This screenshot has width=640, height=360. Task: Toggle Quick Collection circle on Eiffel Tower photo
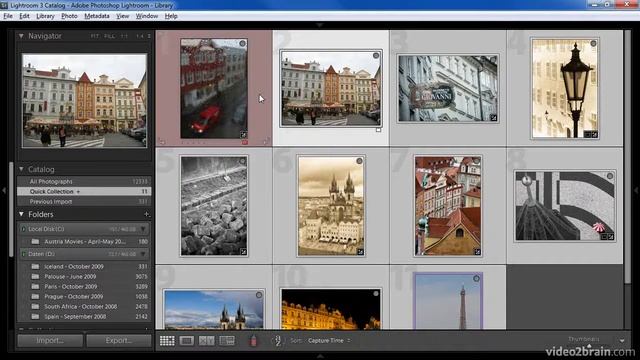(476, 278)
